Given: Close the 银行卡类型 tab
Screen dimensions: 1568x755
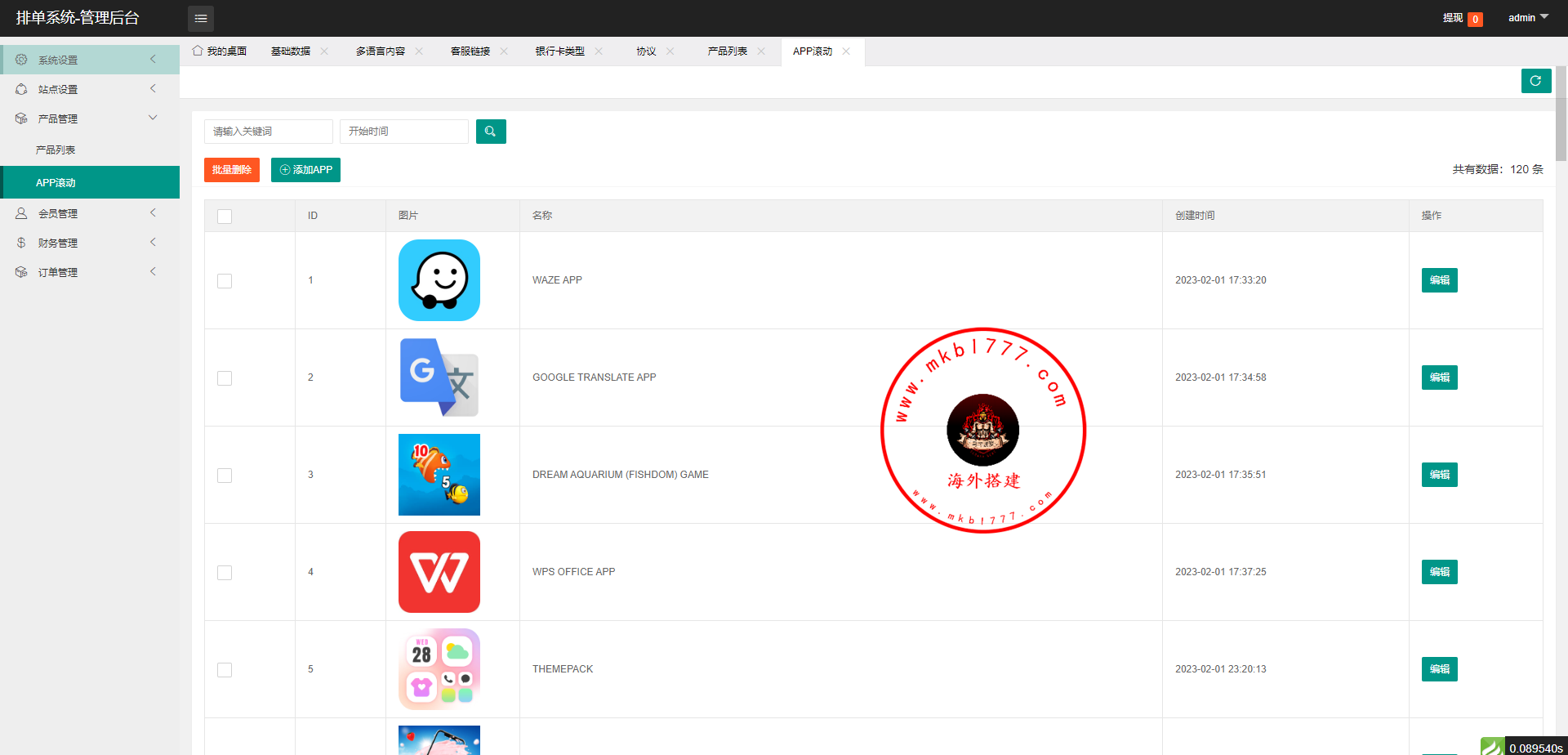Looking at the screenshot, I should click(599, 51).
